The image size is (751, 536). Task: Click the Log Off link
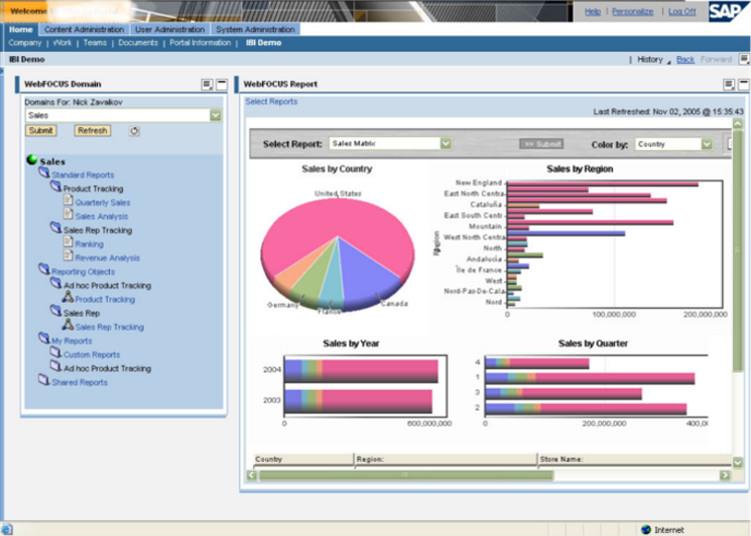(x=682, y=11)
